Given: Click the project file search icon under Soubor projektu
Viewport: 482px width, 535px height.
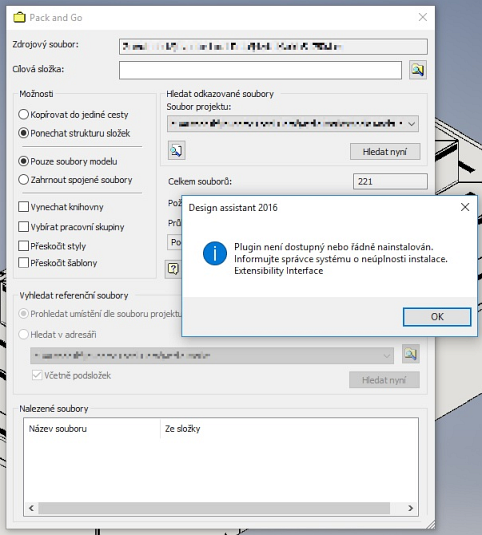Looking at the screenshot, I should (x=176, y=150).
